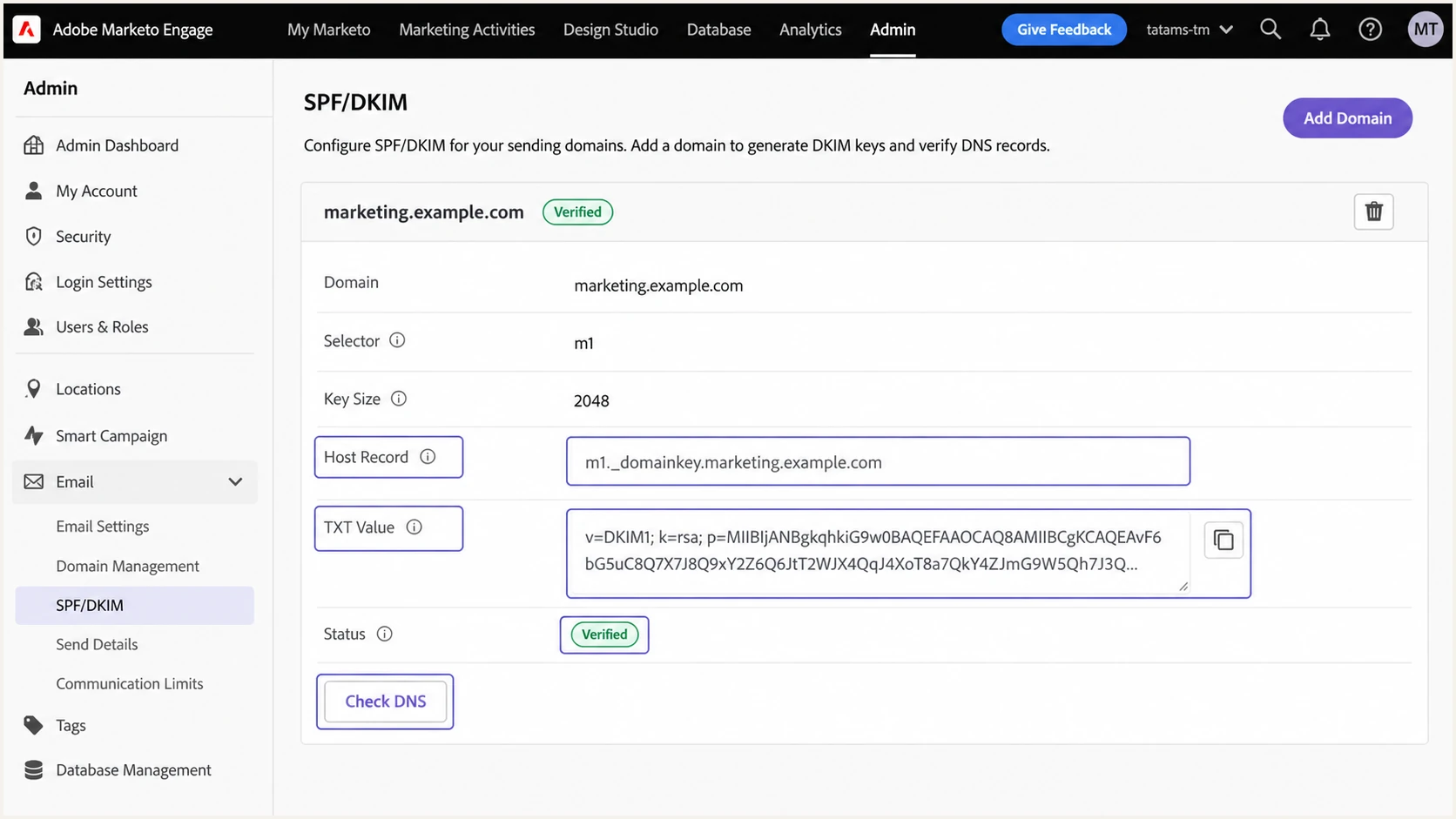Switch to Design Studio tab
This screenshot has width=1456, height=819.
(x=610, y=30)
